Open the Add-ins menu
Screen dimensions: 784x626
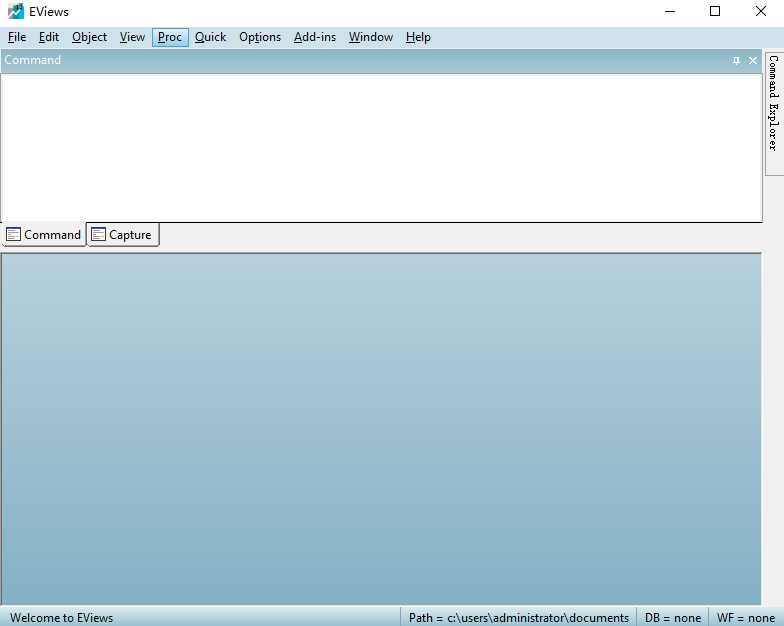pyautogui.click(x=314, y=37)
